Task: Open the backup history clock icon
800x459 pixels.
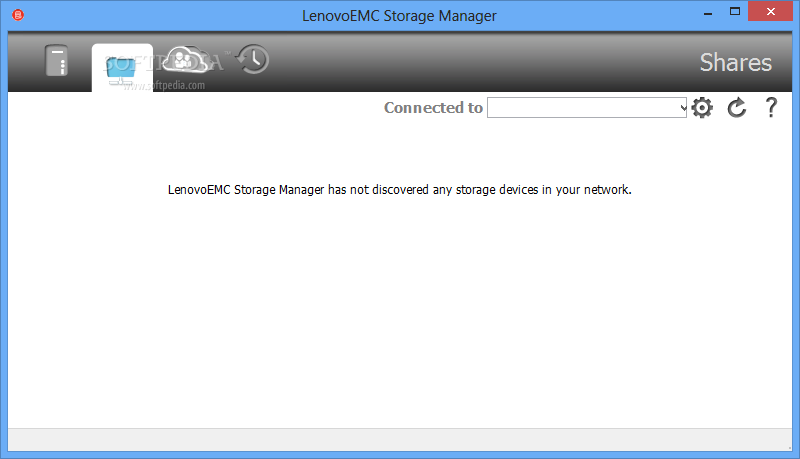Action: (253, 59)
